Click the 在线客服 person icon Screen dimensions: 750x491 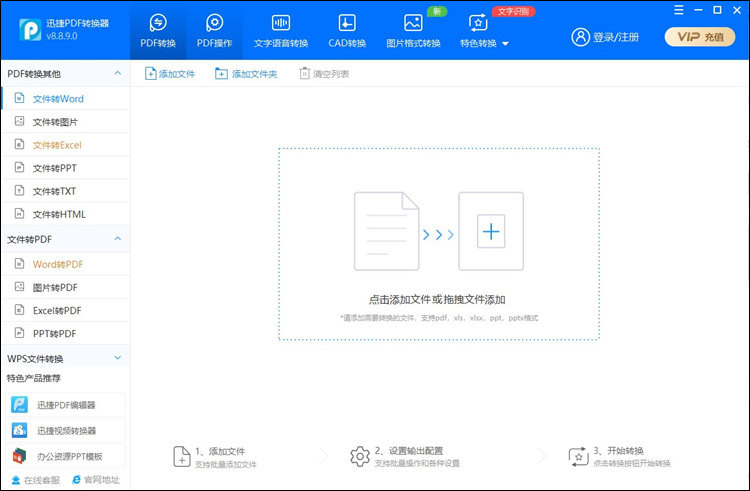pos(16,480)
